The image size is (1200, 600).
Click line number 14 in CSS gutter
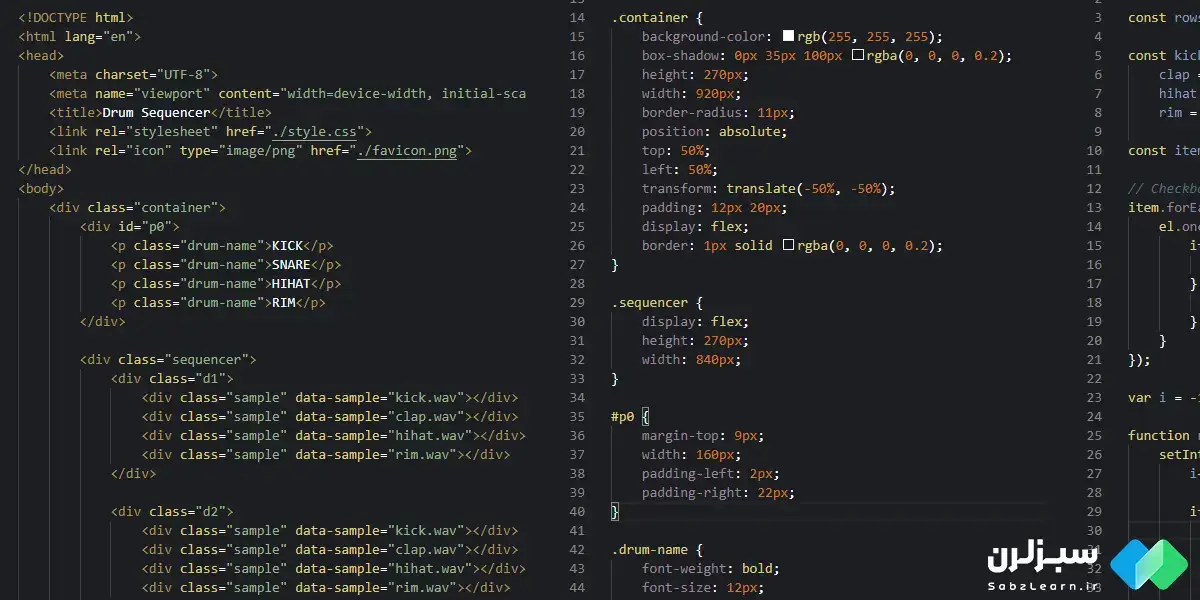[x=577, y=18]
